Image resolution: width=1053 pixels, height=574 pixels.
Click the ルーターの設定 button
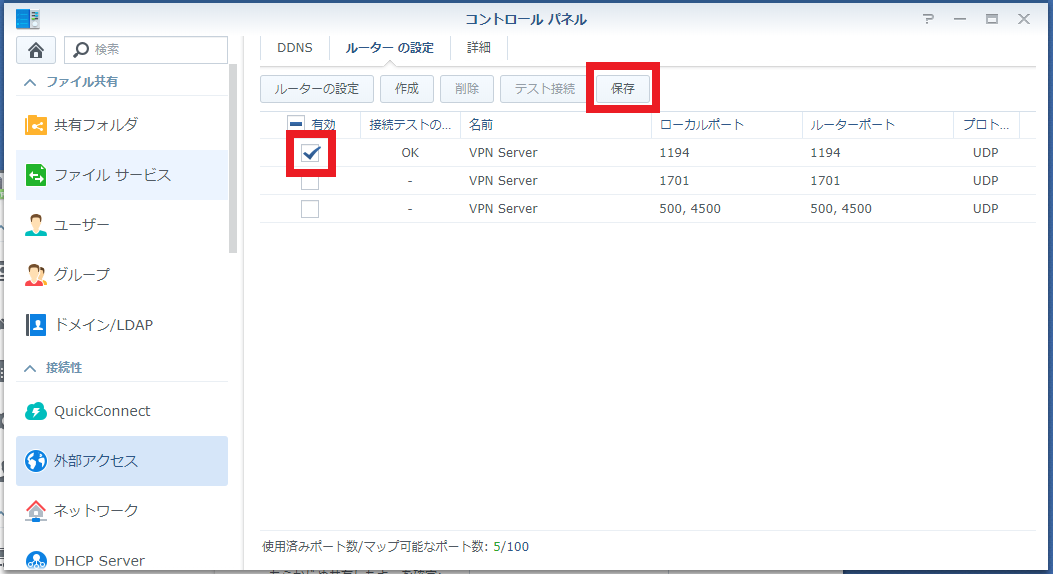click(316, 89)
